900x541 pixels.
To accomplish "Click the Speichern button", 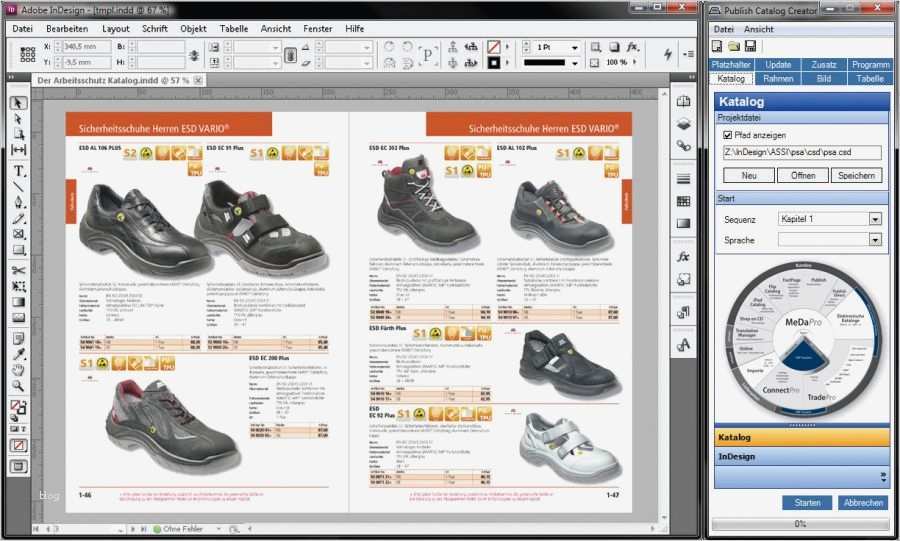I will tap(856, 175).
